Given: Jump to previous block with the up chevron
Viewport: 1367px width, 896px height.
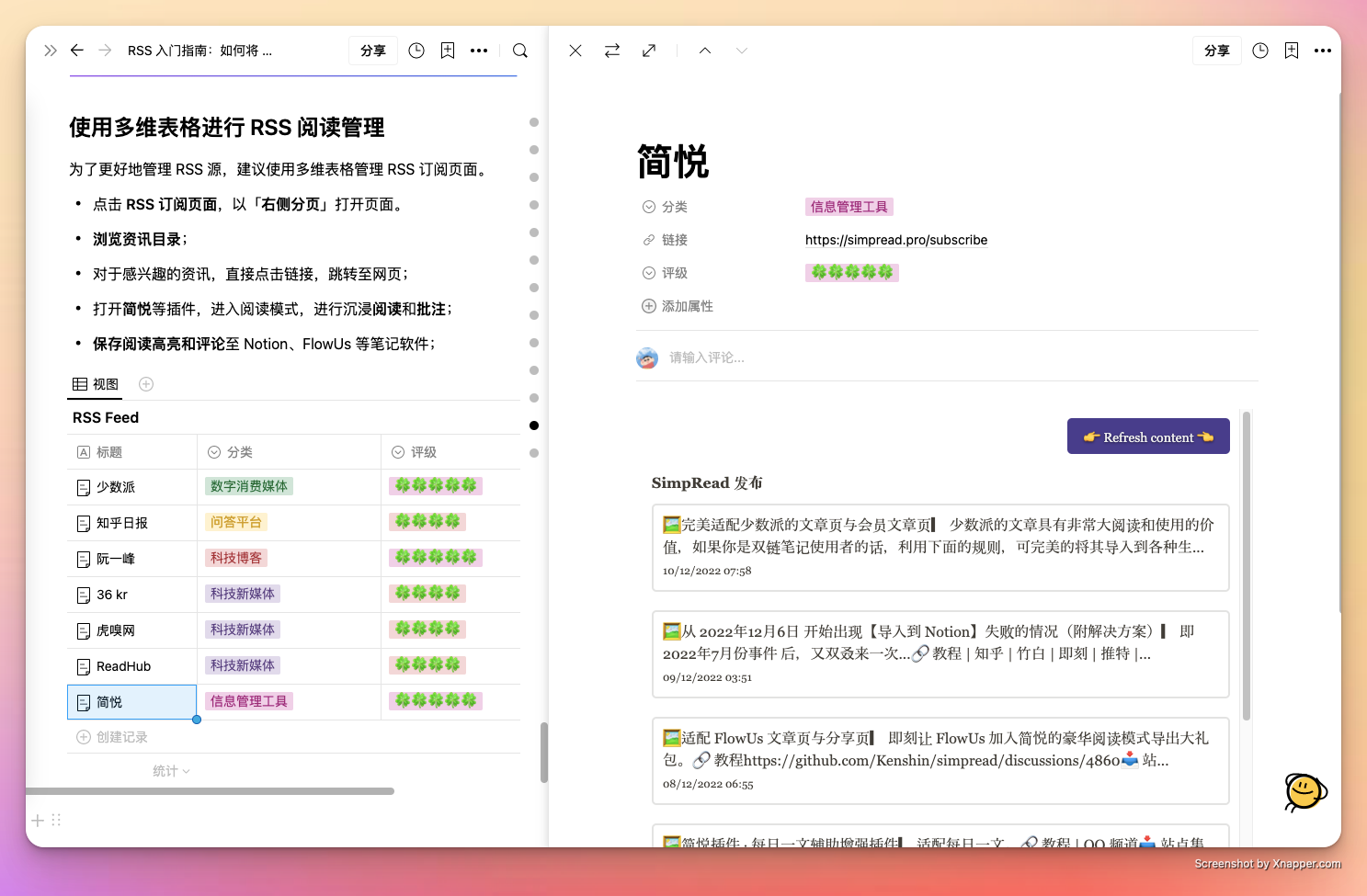Looking at the screenshot, I should [704, 51].
